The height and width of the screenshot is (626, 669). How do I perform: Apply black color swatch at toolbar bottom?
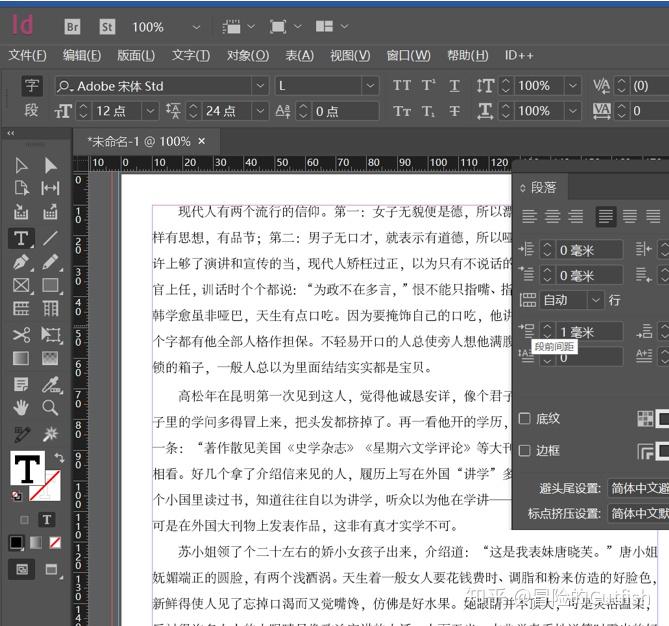tap(17, 542)
